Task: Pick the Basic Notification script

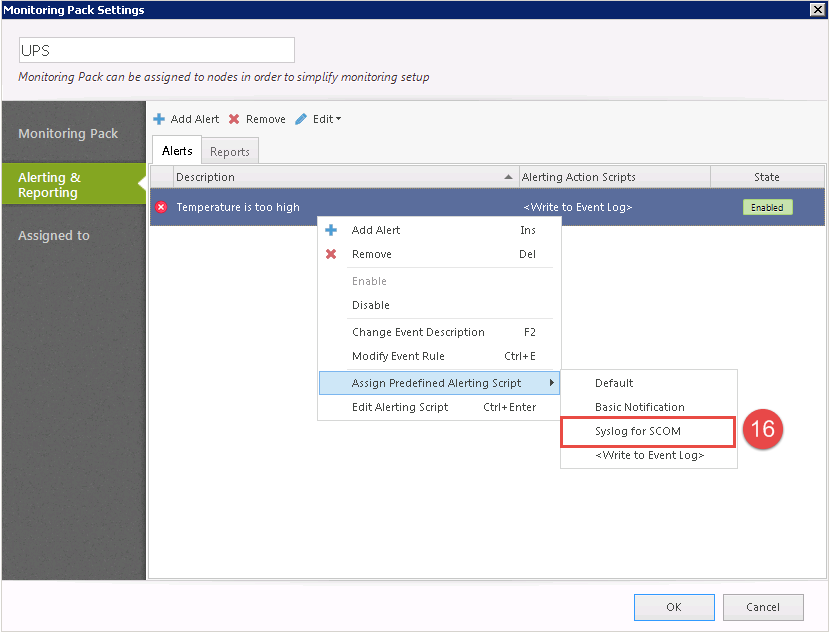Action: click(648, 407)
